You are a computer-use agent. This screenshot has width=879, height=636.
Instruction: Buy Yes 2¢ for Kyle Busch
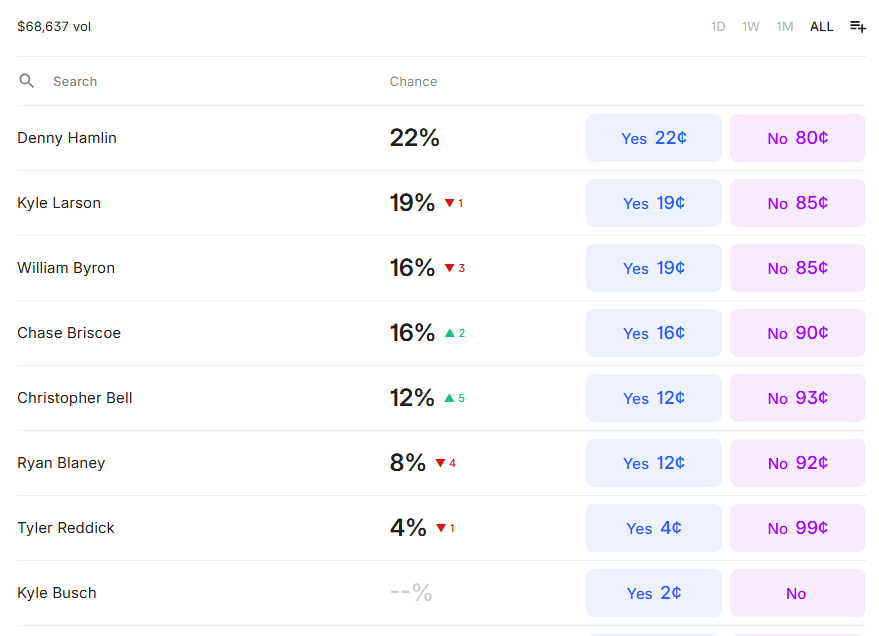pyautogui.click(x=654, y=593)
